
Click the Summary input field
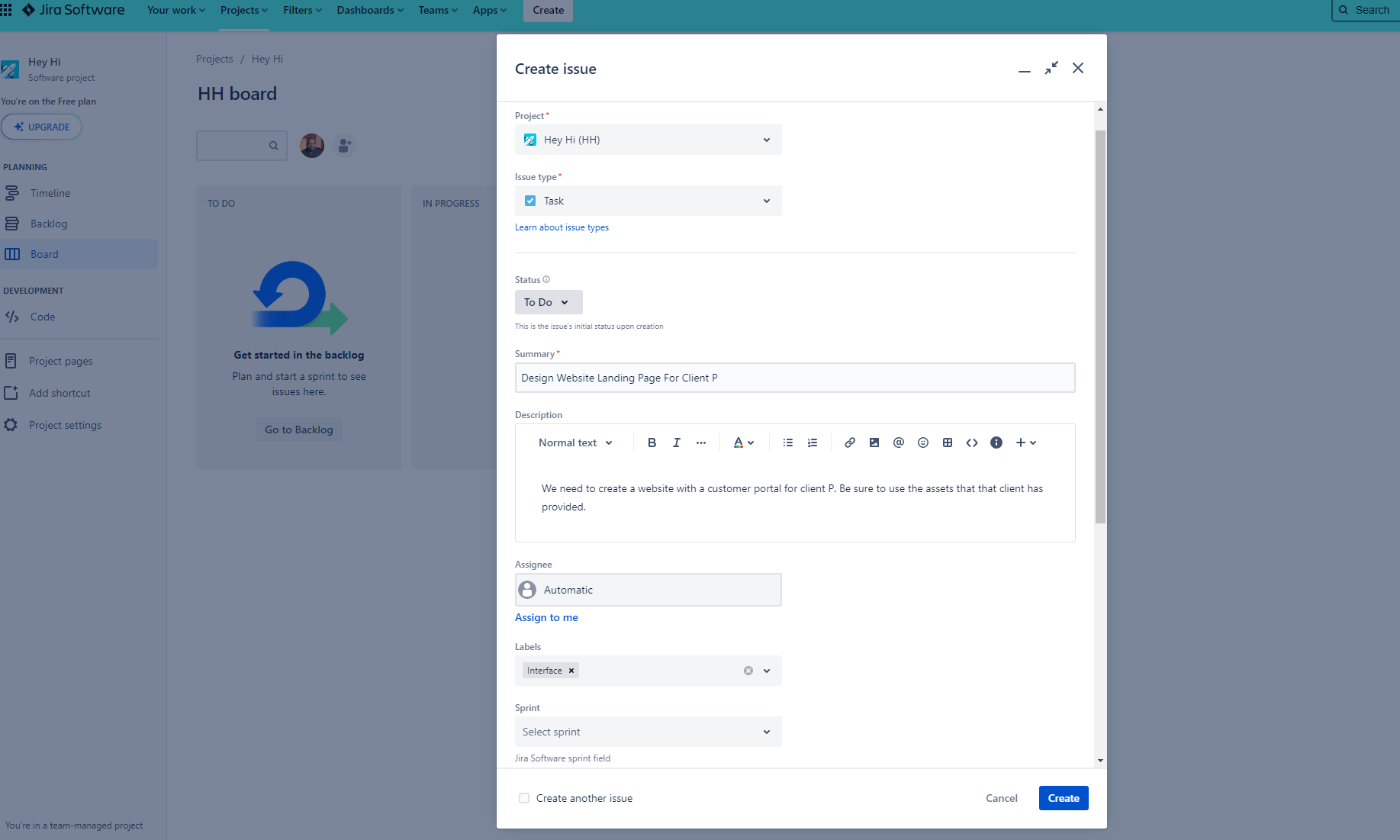795,378
